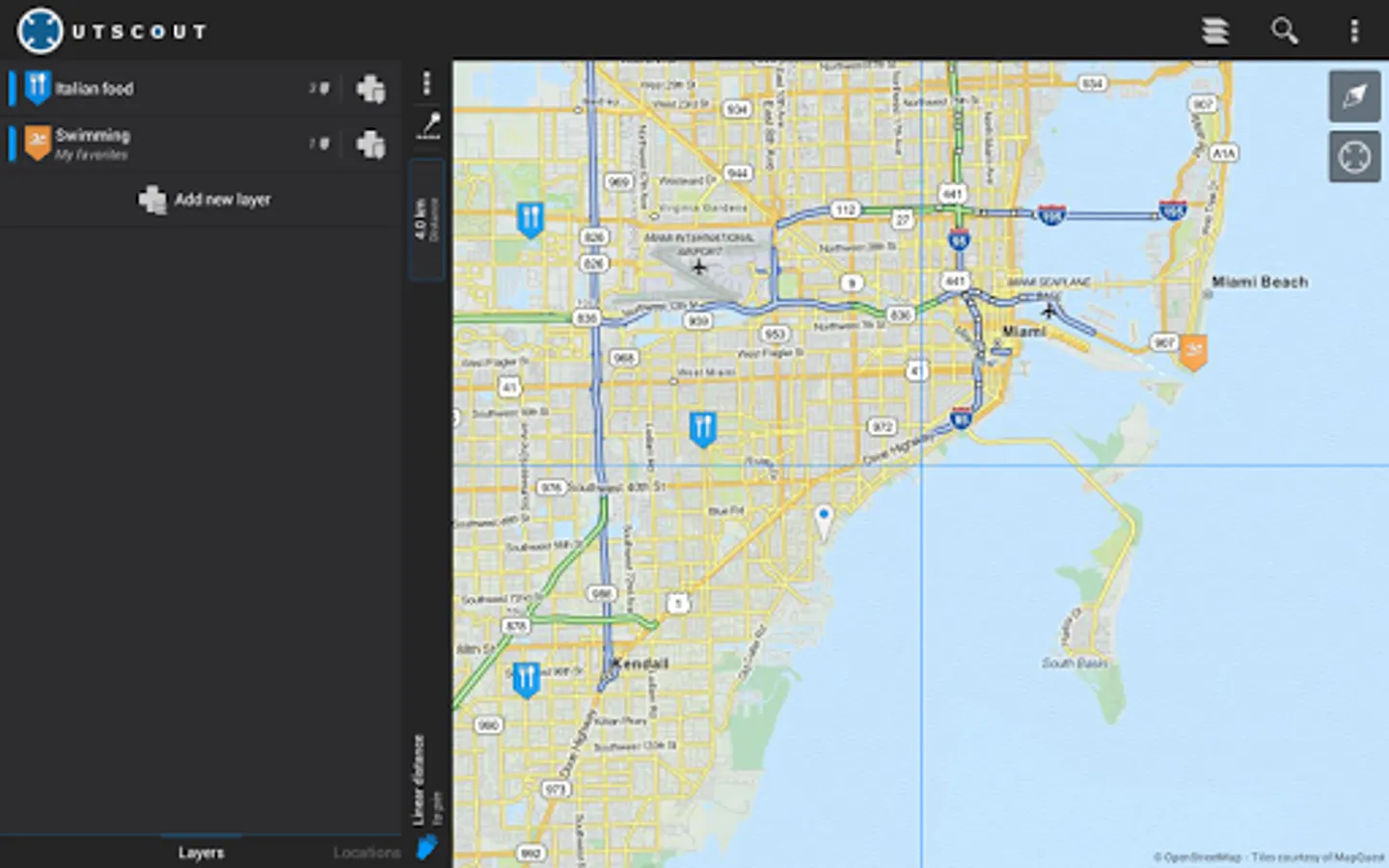This screenshot has width=1389, height=868.
Task: Switch to the Locations tab
Action: coord(367,853)
